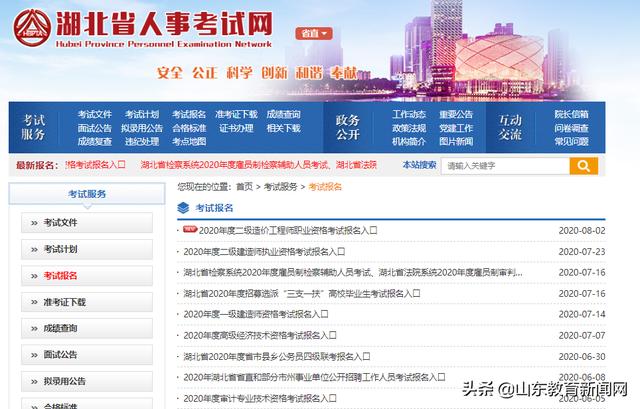Select 准考证下载 in the left sidebar
640x409 pixels.
[87, 302]
